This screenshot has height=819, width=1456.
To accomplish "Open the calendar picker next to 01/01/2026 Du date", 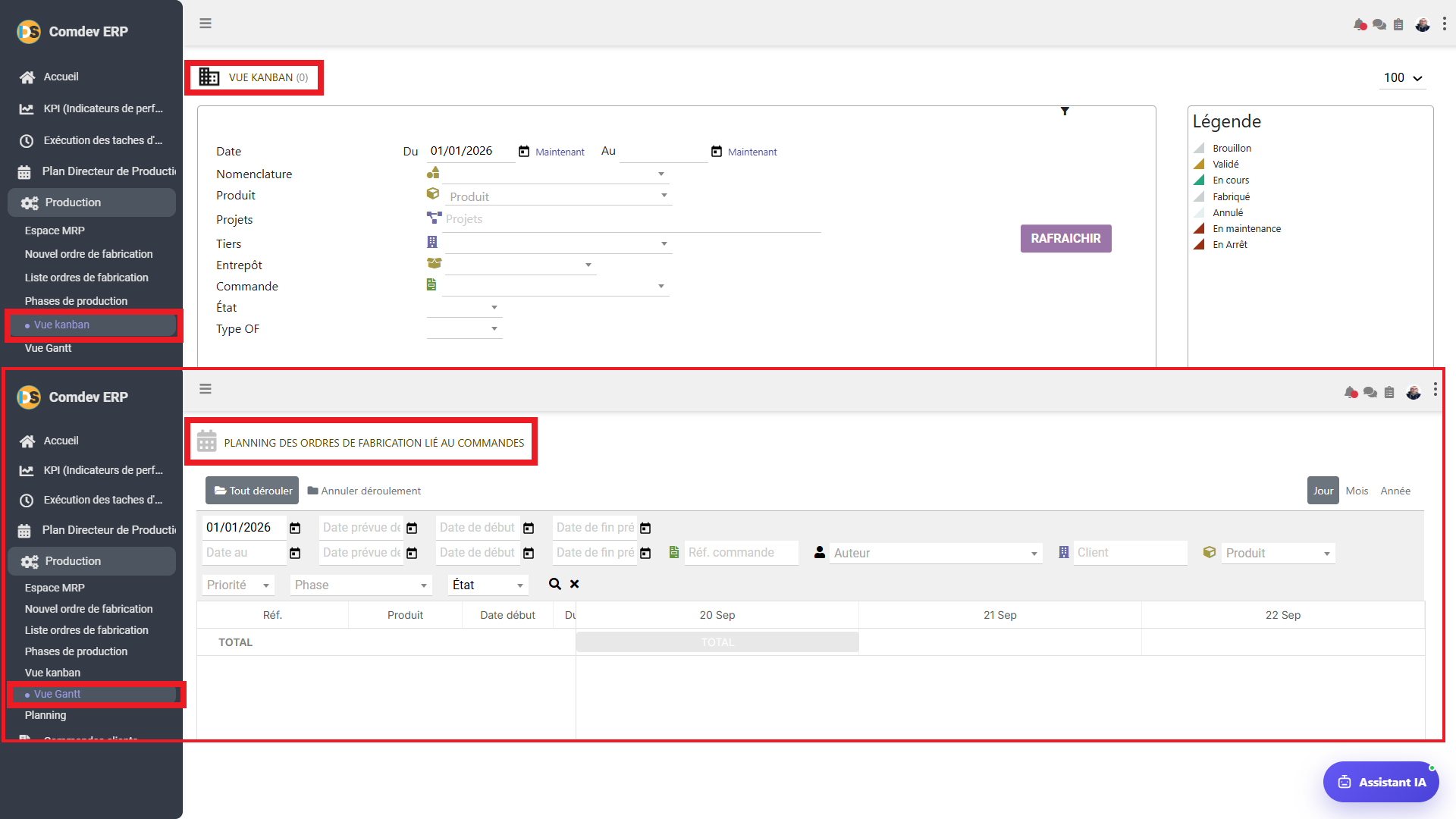I will (x=524, y=152).
